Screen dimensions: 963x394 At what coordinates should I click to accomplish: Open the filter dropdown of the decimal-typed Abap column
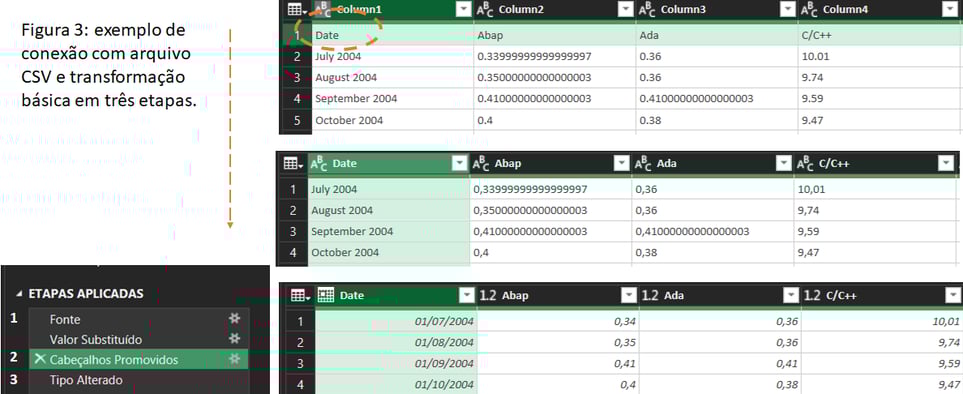pyautogui.click(x=628, y=296)
